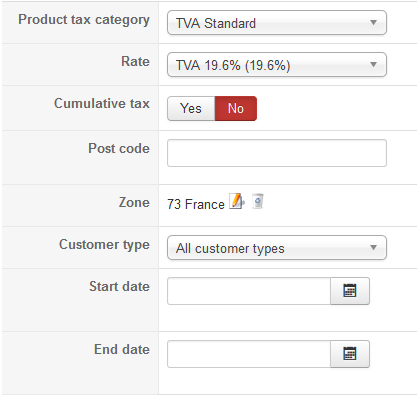This screenshot has width=417, height=403.
Task: Click the edit zone pencil icon
Action: tap(237, 201)
